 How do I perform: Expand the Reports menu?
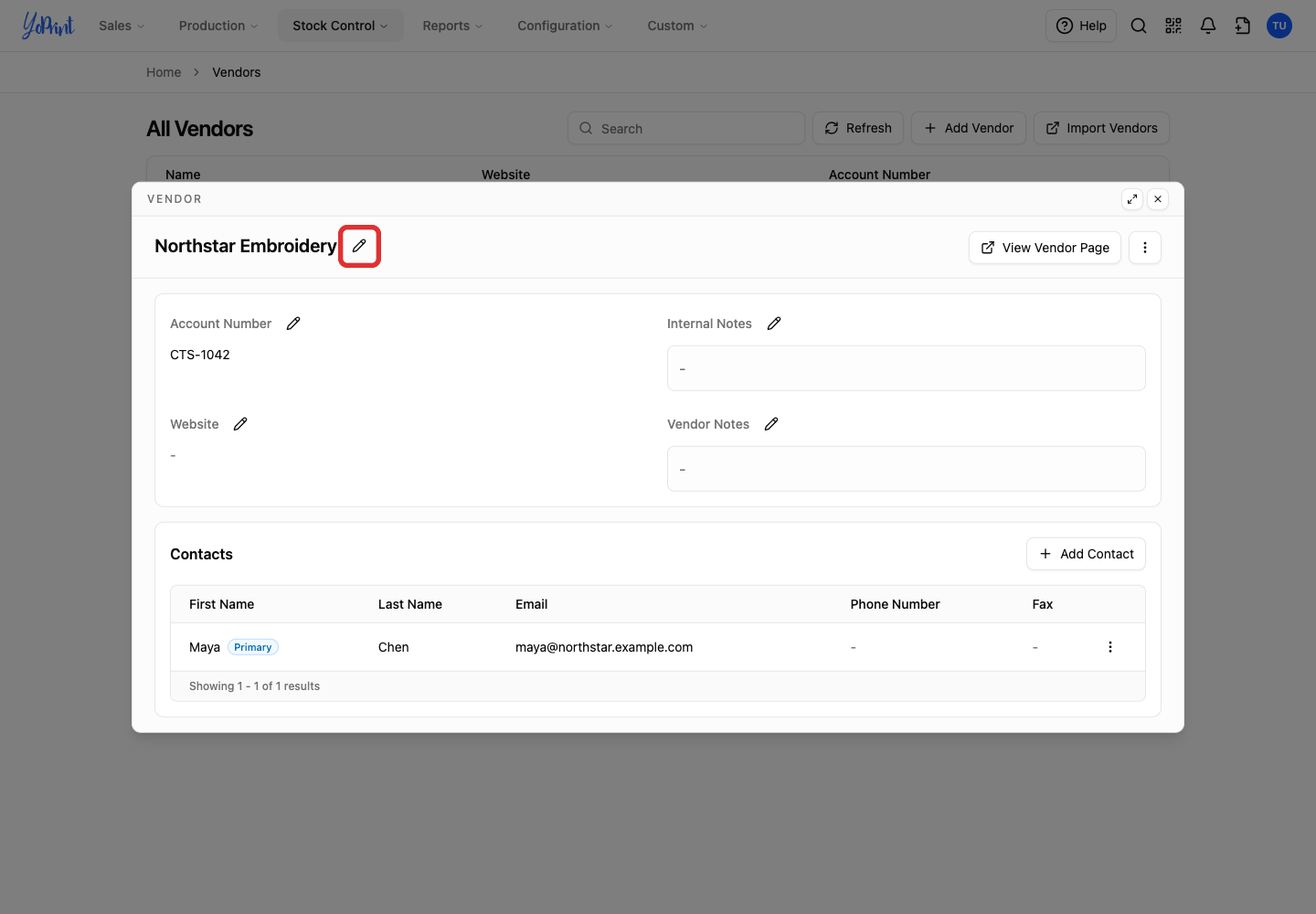tap(452, 26)
